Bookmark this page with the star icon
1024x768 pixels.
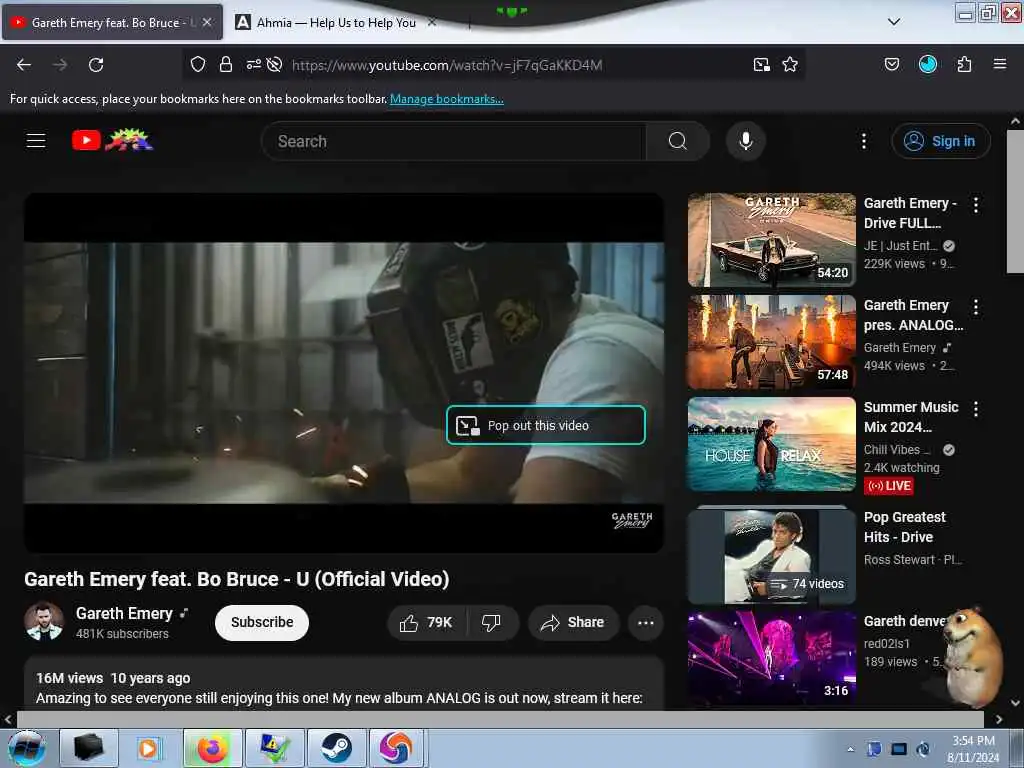coord(790,64)
